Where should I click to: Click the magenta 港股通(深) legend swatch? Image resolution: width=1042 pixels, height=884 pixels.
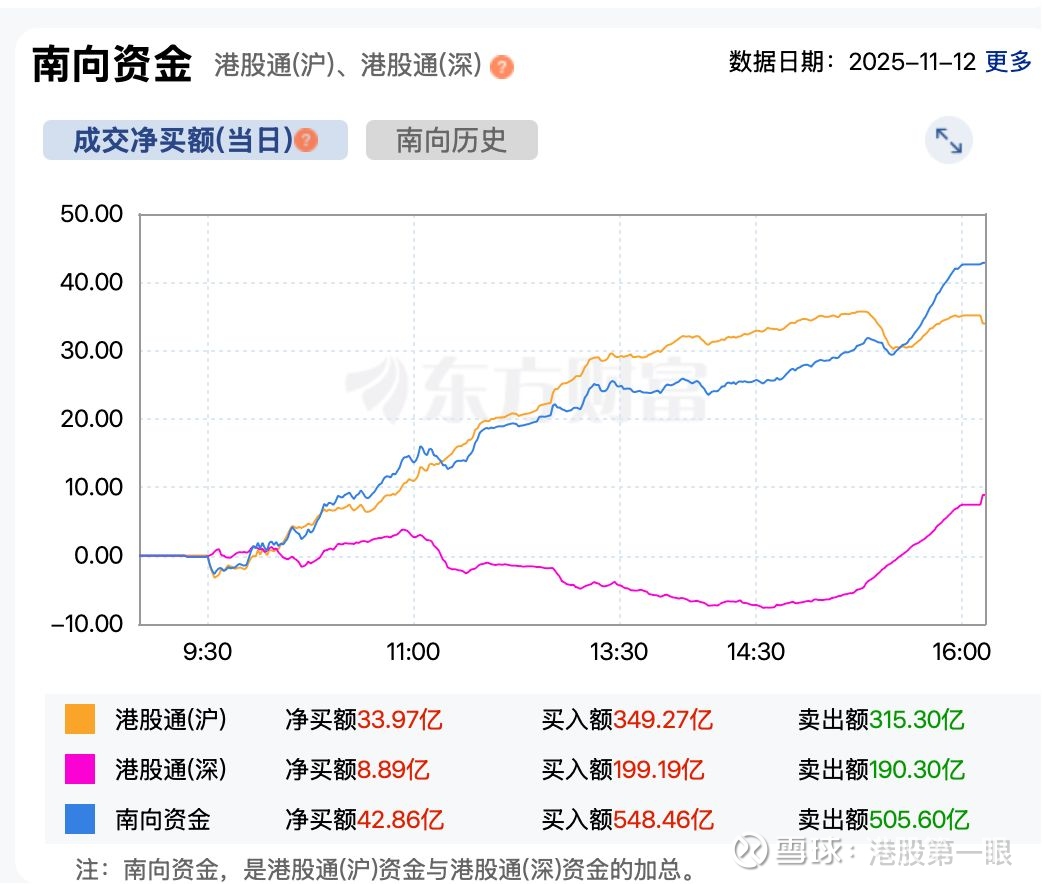[80, 769]
